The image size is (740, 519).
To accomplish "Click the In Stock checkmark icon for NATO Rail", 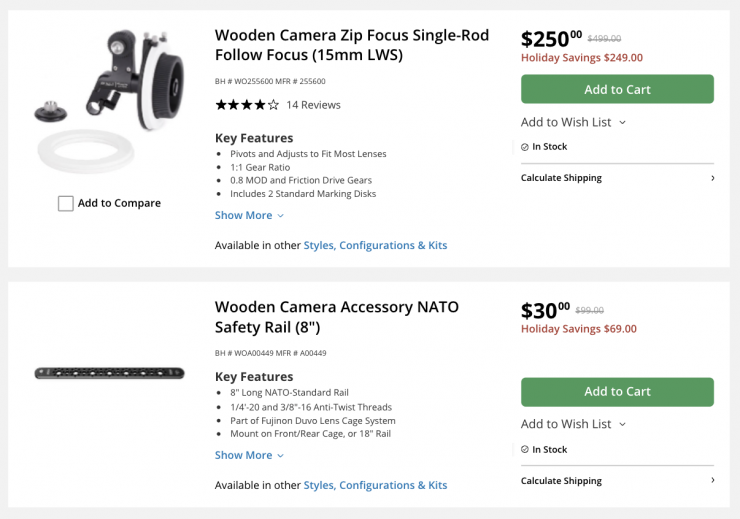I will click(x=525, y=450).
